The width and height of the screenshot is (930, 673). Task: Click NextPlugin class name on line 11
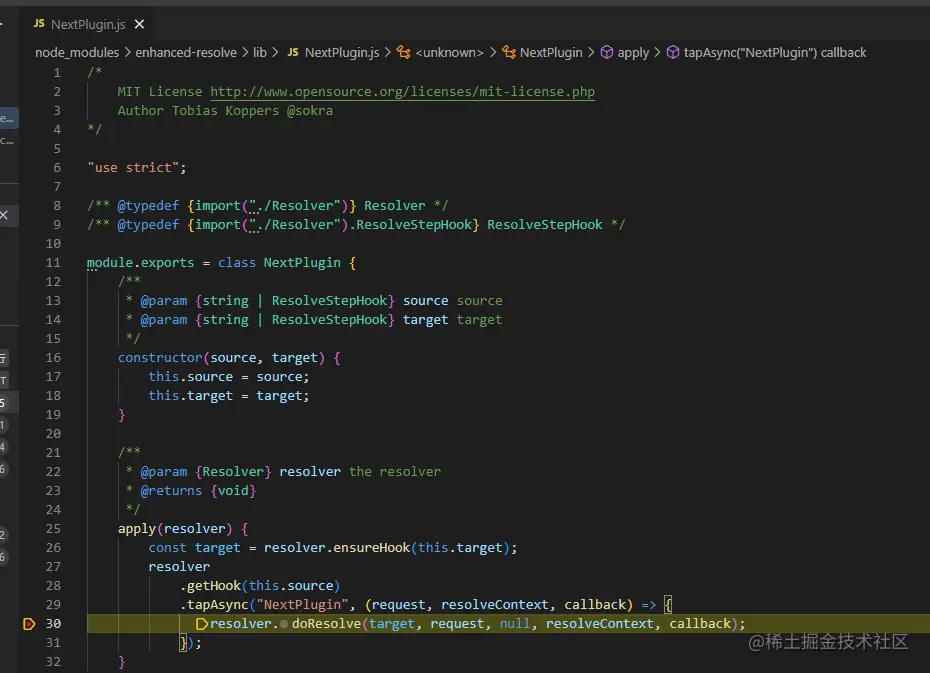302,263
